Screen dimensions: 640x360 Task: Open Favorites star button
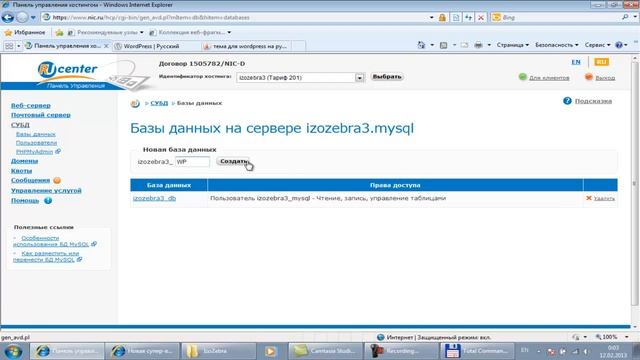point(24,32)
